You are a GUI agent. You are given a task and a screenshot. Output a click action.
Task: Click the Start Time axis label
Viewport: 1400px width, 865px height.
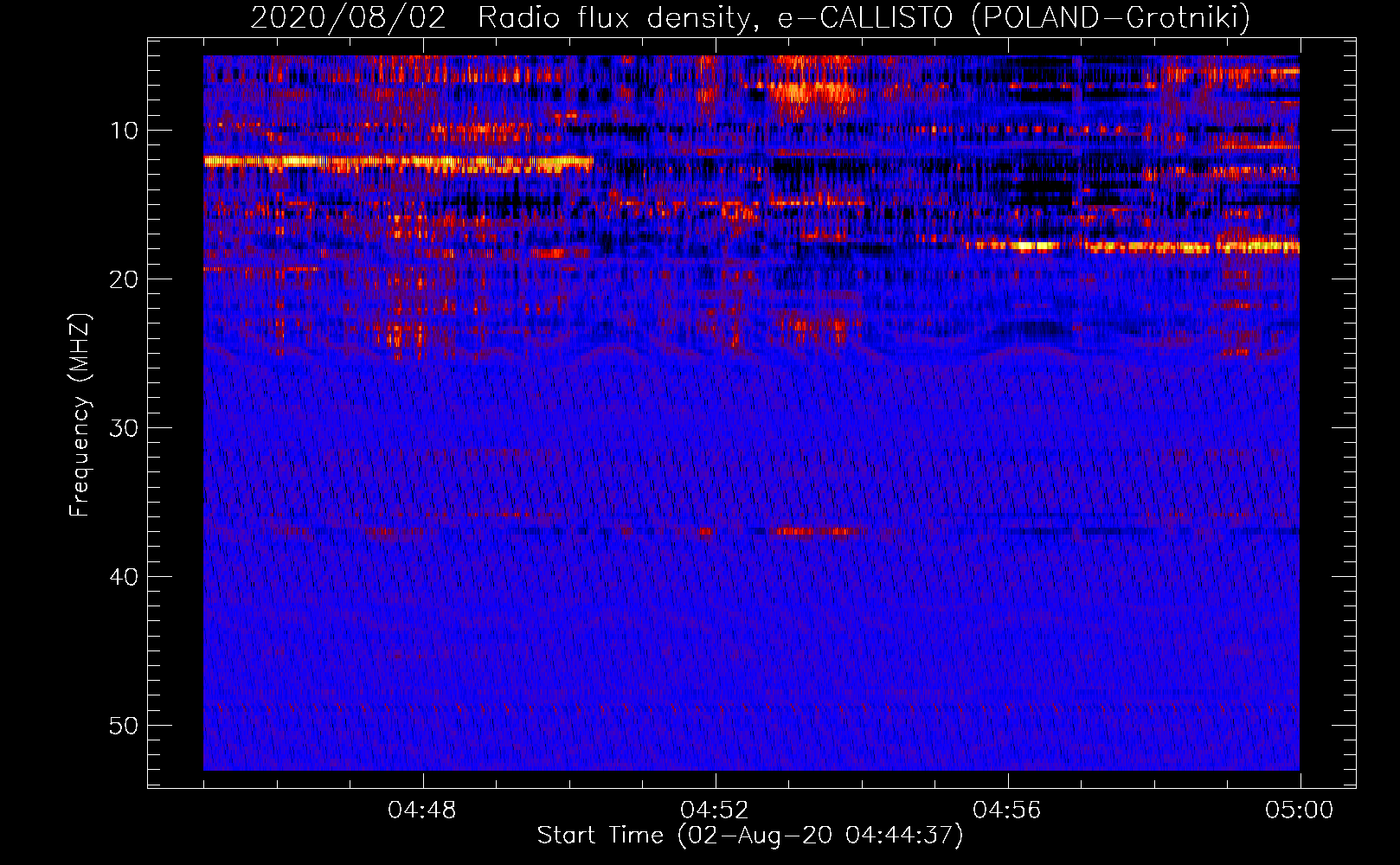[x=750, y=836]
